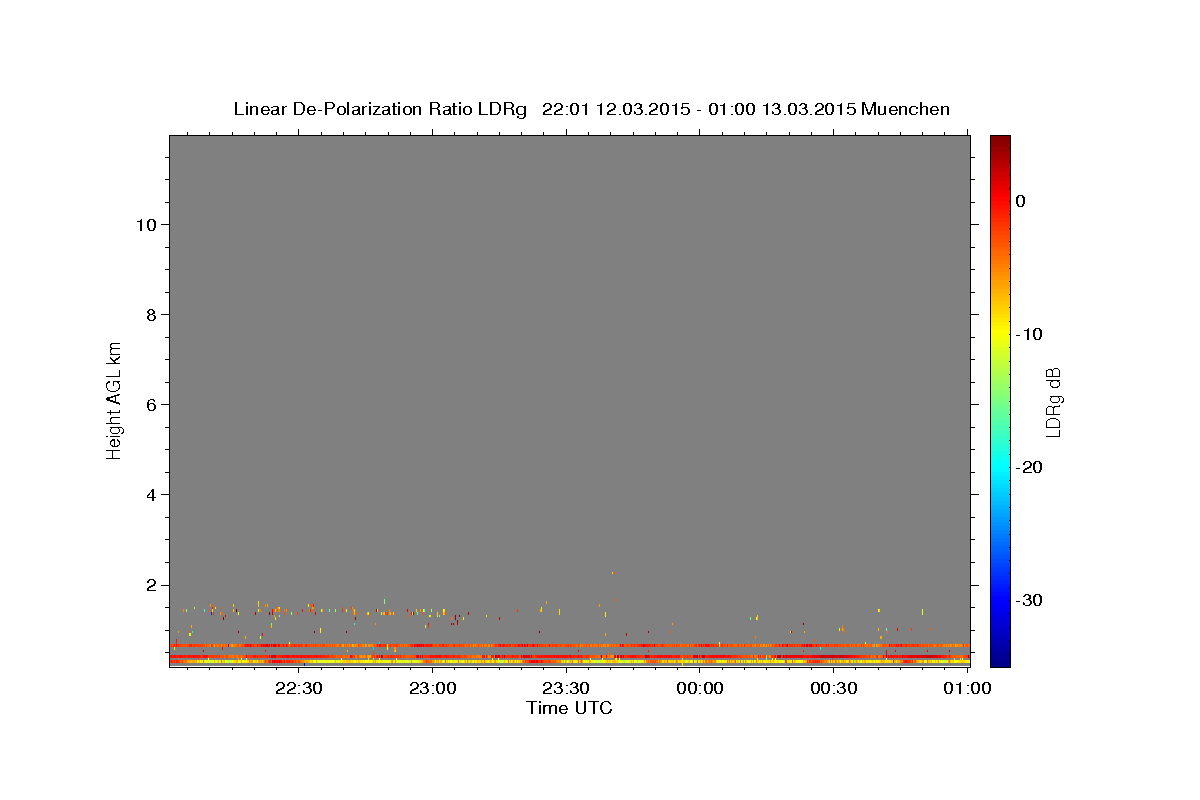Click the 'LDRg dB' colorbar label
Image resolution: width=1200 pixels, height=800 pixels.
tap(1052, 403)
